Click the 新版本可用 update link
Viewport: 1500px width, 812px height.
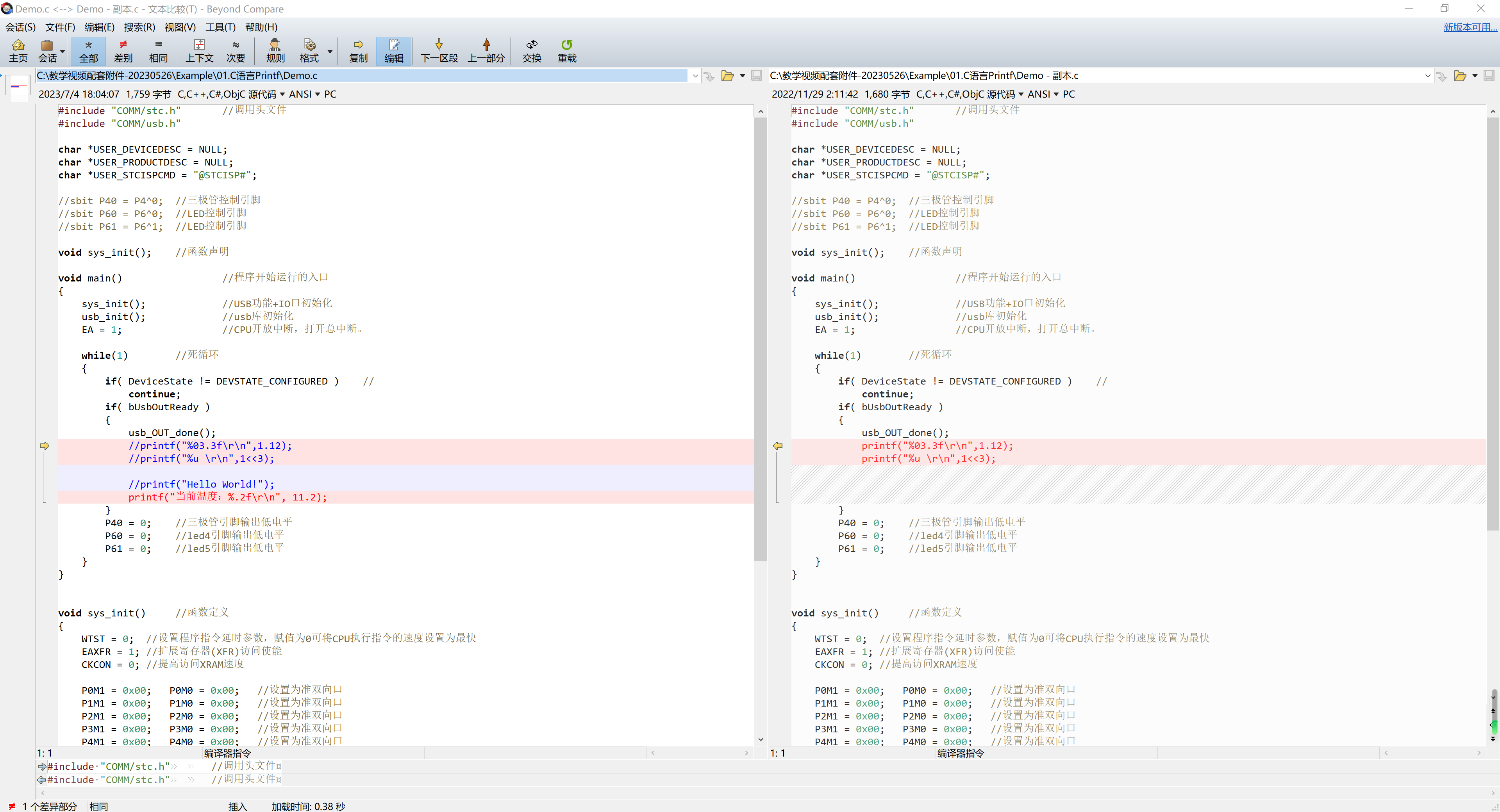1469,27
